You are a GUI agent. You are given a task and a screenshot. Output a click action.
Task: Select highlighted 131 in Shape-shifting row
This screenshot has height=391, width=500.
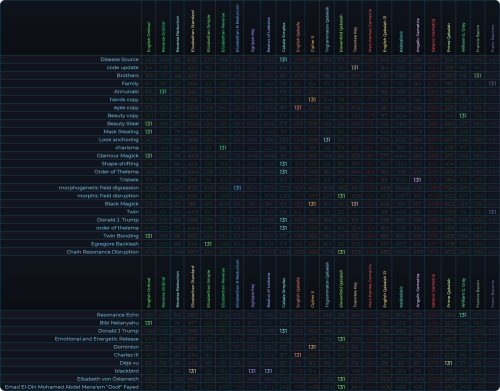283,164
